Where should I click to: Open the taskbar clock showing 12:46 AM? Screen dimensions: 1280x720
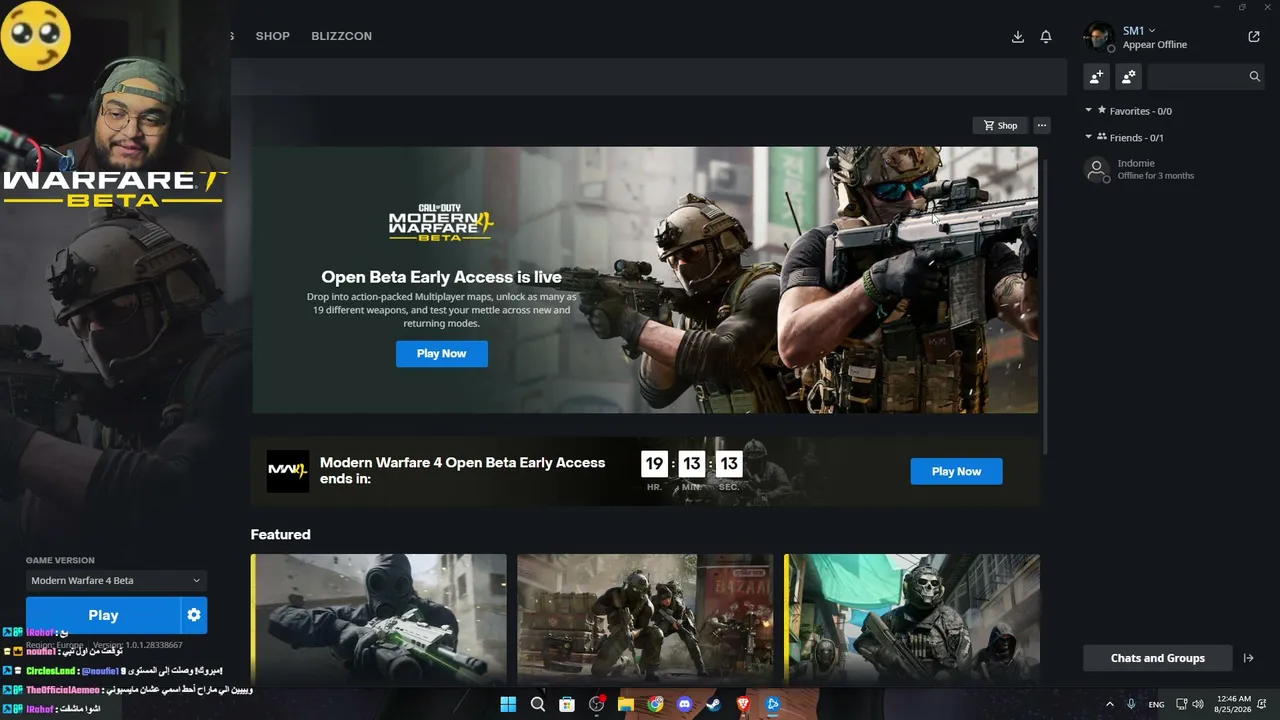click(x=1233, y=704)
